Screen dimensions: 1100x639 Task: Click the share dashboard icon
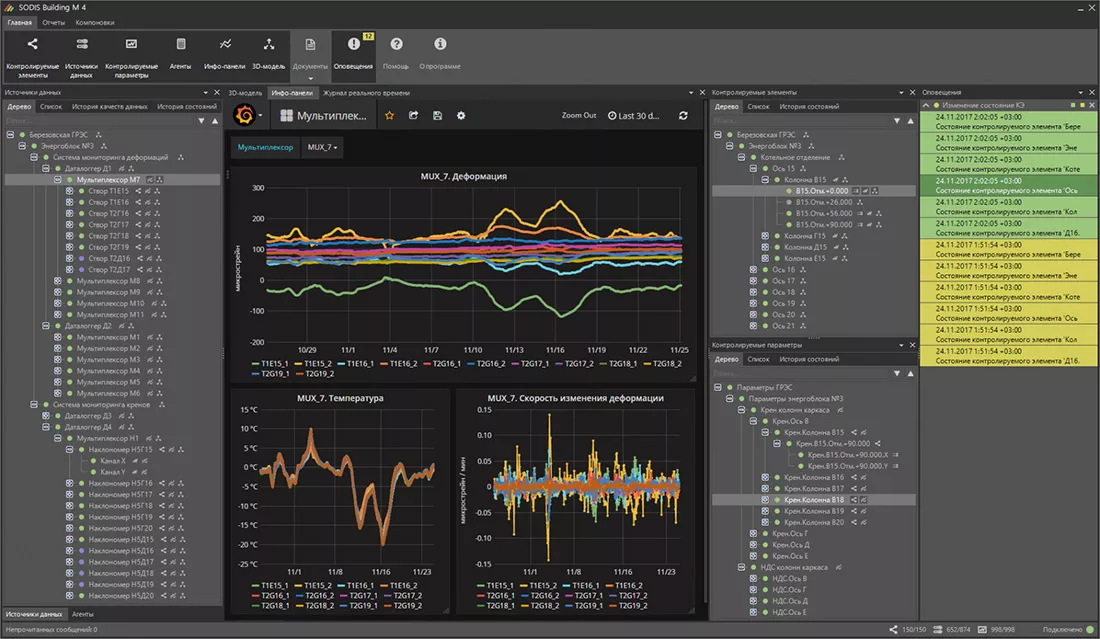click(414, 116)
